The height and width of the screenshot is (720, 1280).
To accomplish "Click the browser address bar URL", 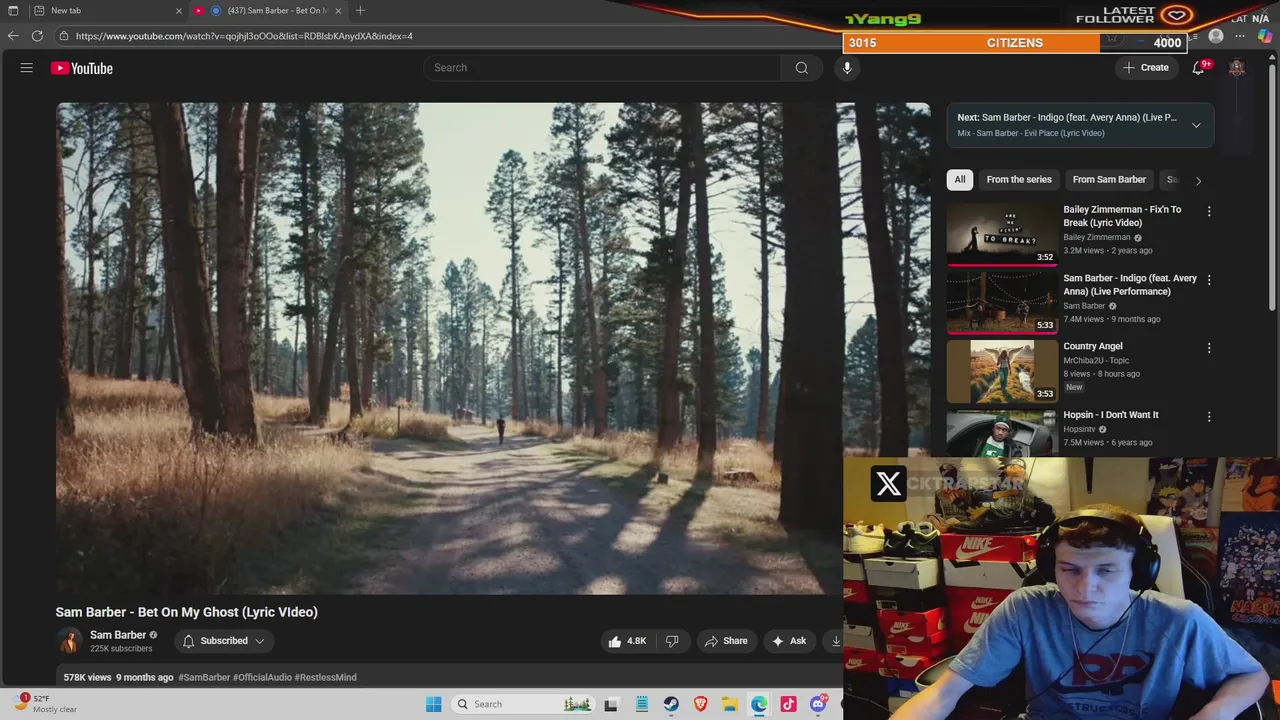I will [244, 36].
